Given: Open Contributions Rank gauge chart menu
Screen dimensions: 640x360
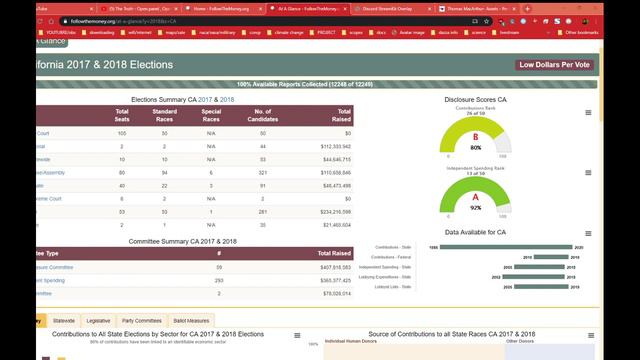Looking at the screenshot, I should coord(588,113).
